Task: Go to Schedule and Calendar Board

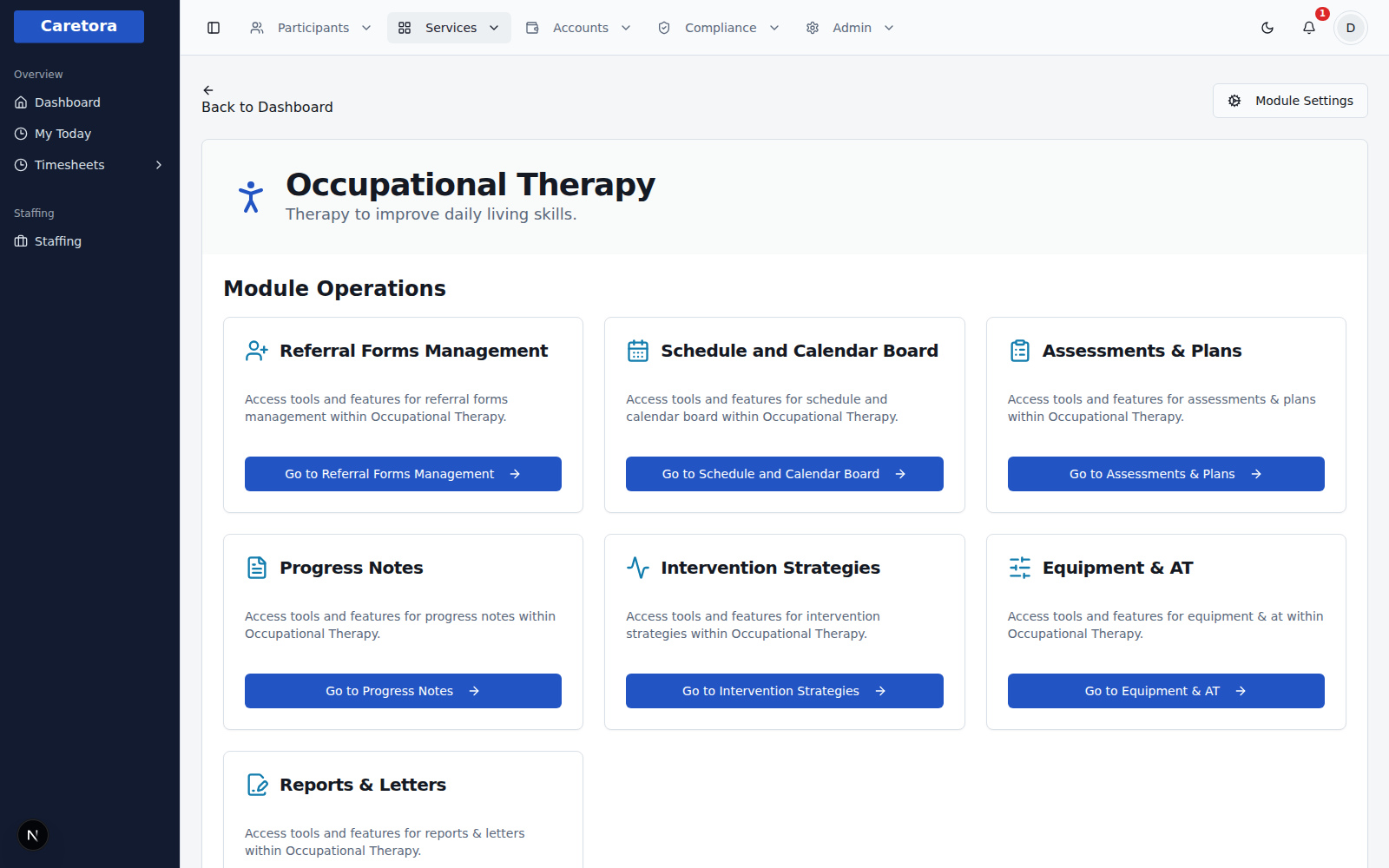Action: click(x=785, y=474)
